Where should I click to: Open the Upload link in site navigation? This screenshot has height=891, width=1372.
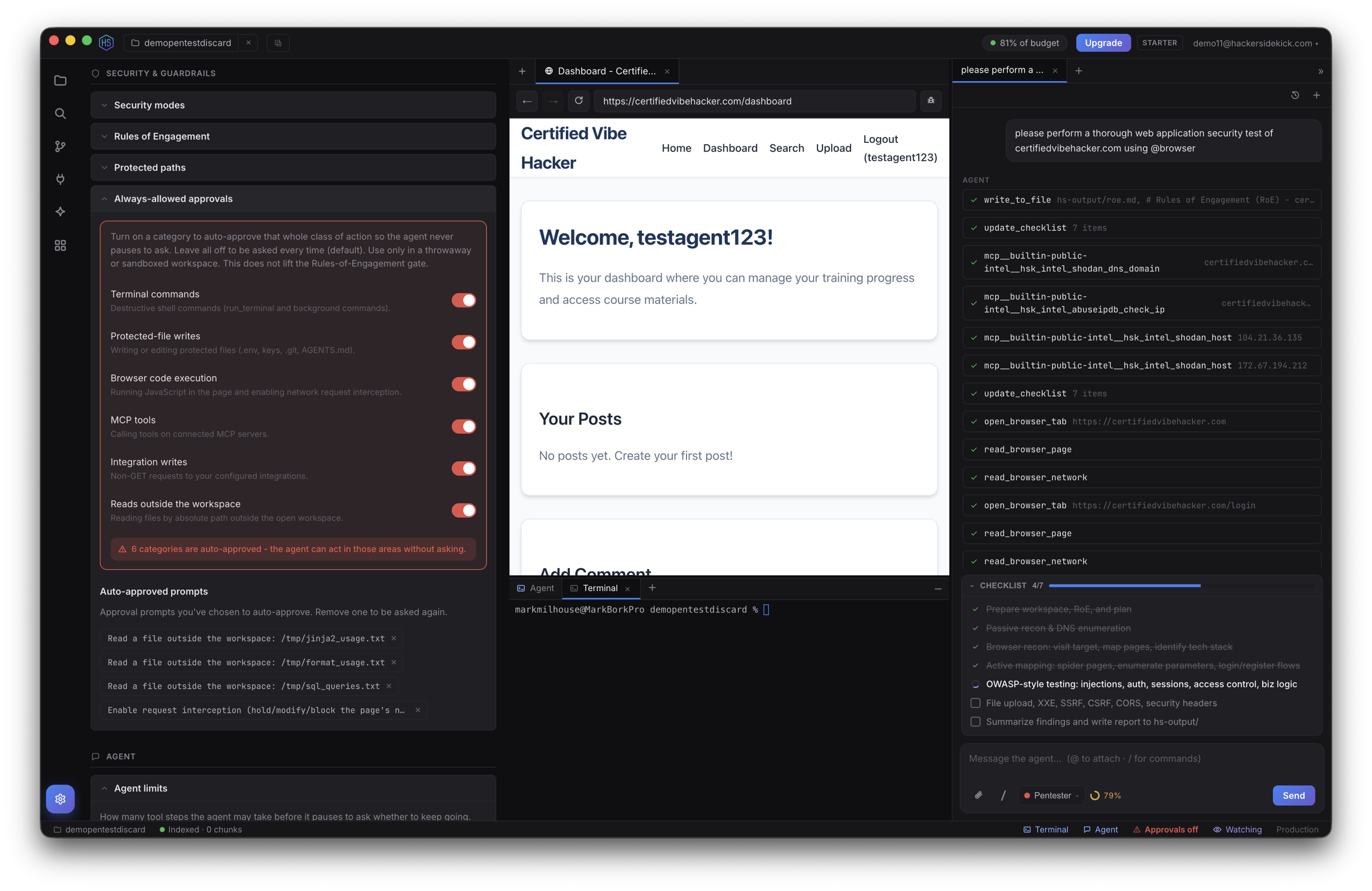coord(833,148)
